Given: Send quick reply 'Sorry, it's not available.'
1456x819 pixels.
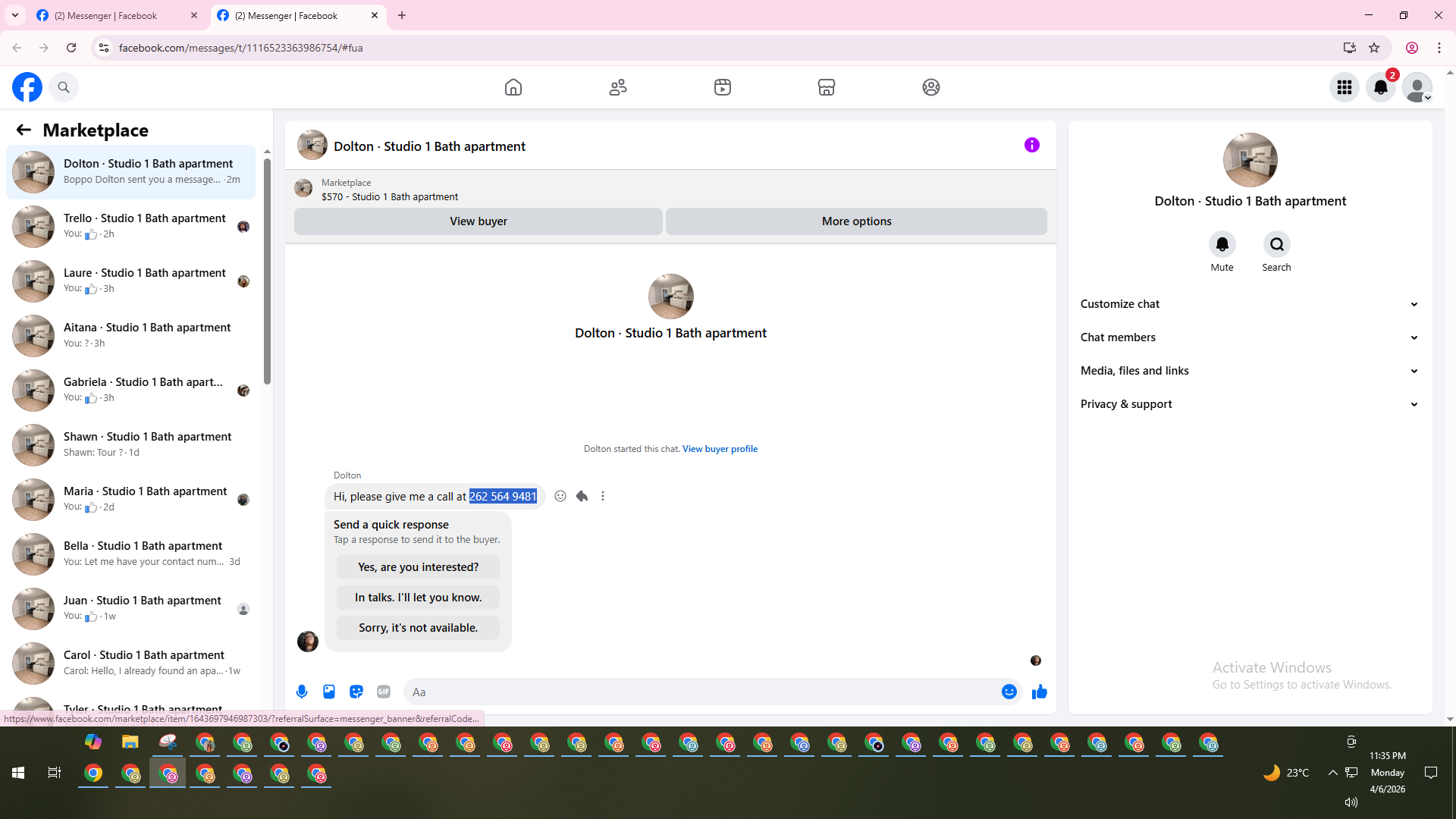Looking at the screenshot, I should coord(418,628).
